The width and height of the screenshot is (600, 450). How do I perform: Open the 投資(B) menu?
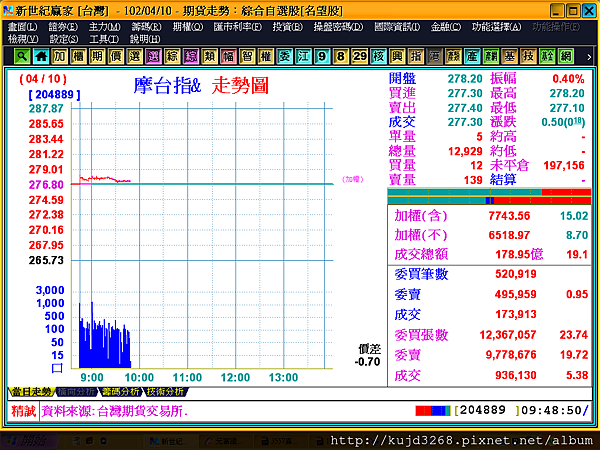(x=288, y=27)
